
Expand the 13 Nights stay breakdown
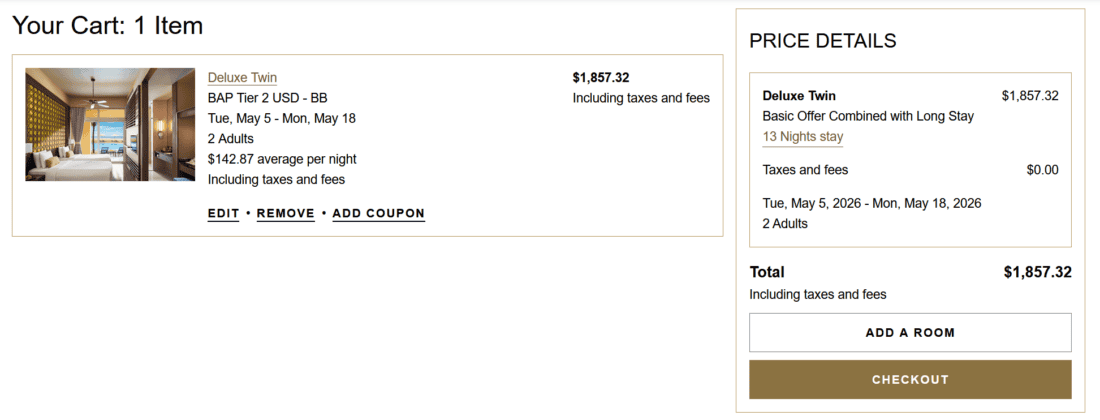tap(802, 137)
